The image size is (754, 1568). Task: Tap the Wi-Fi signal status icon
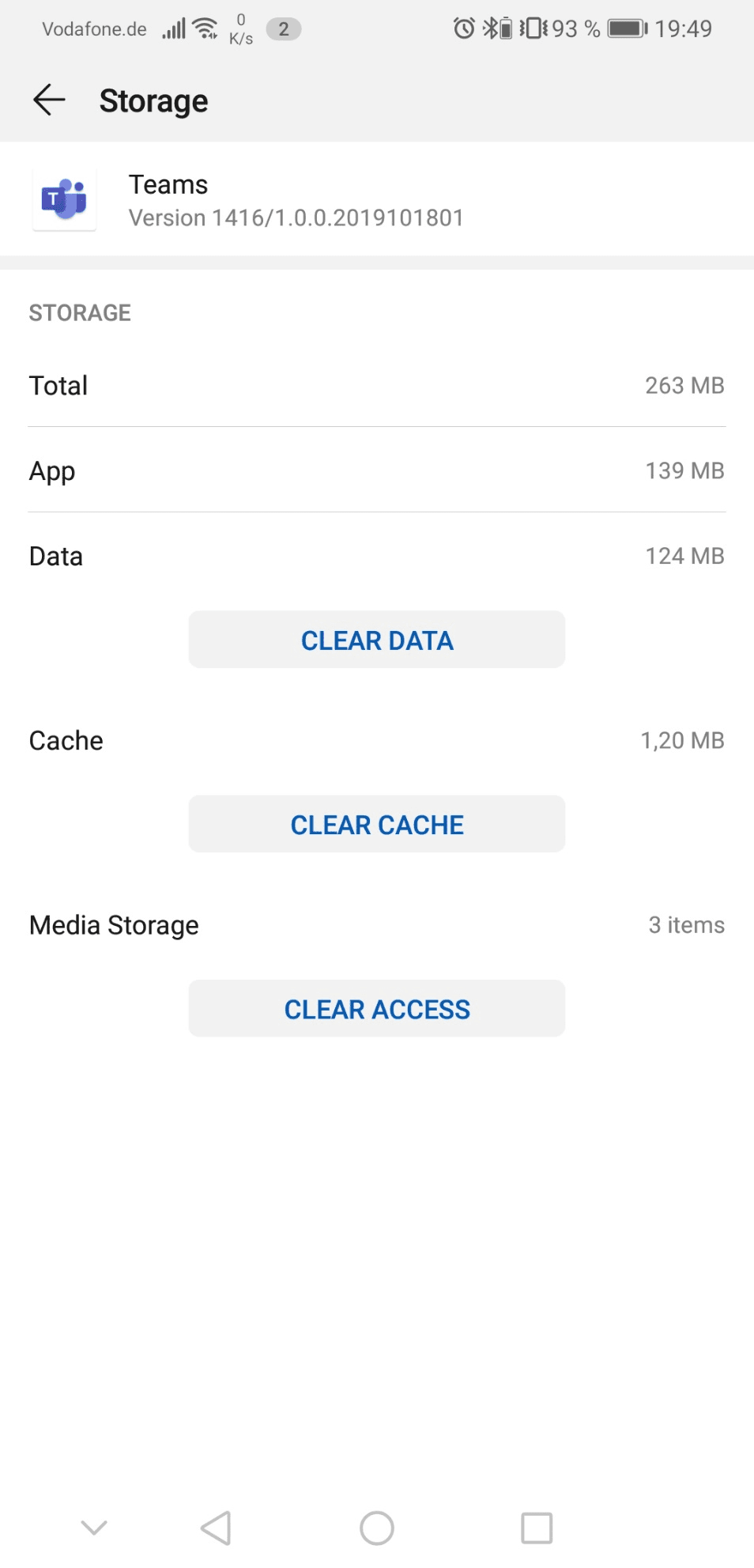[x=206, y=28]
